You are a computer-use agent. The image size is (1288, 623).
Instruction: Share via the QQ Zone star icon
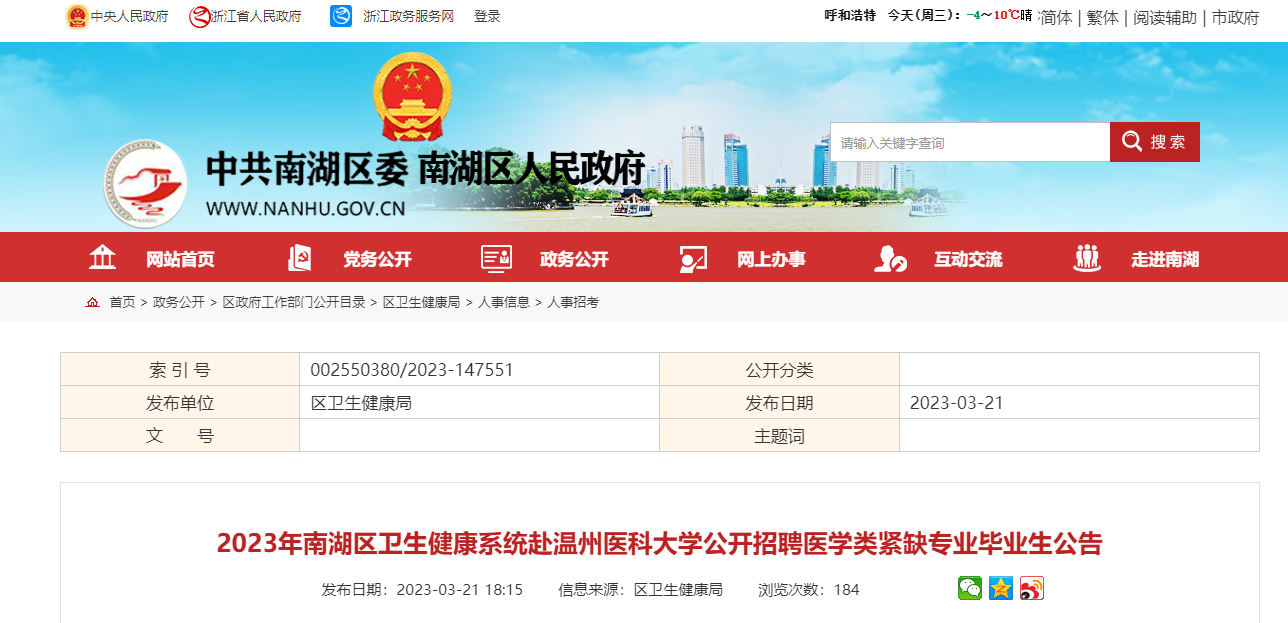(x=1001, y=588)
